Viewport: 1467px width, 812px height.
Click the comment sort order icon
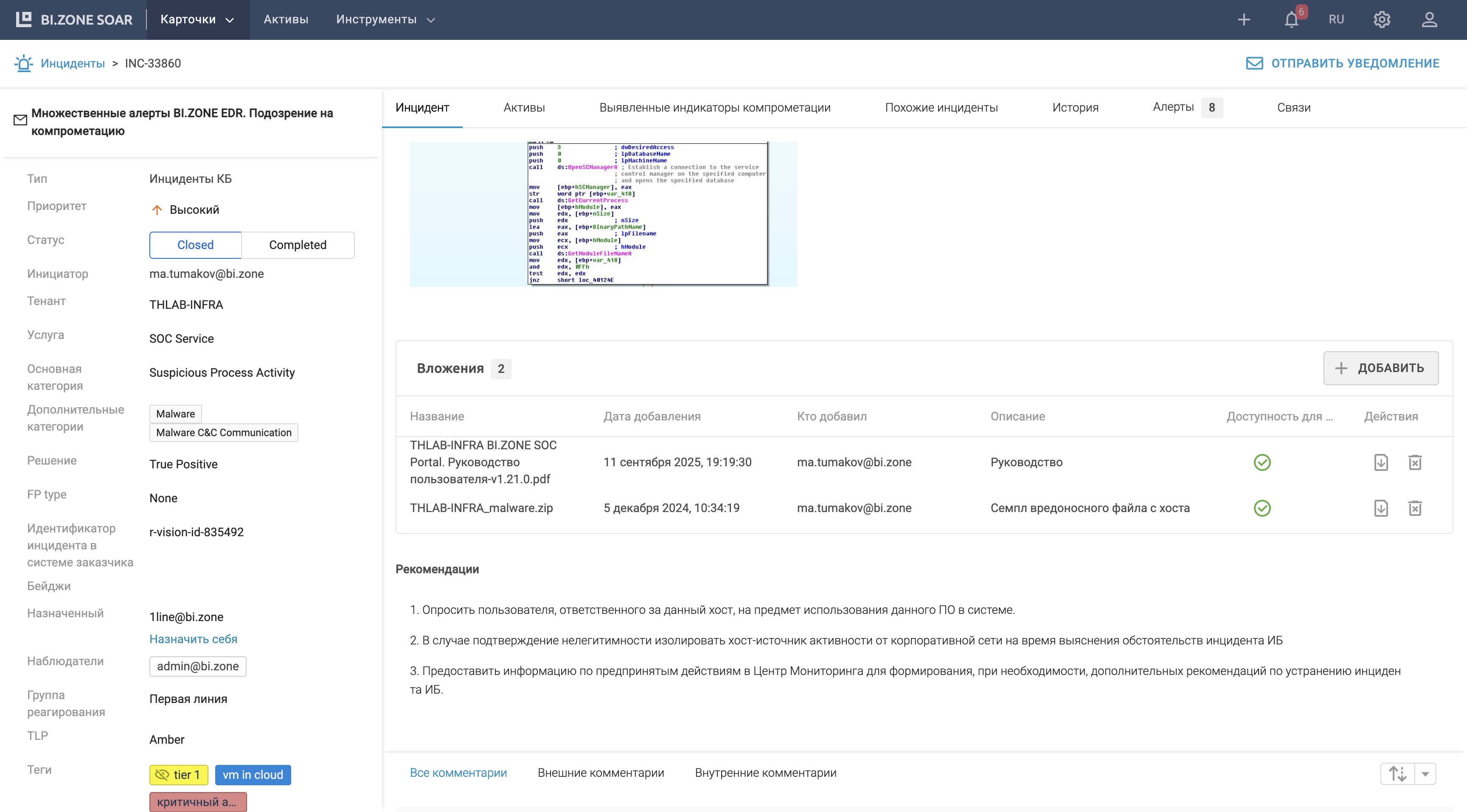(x=1397, y=774)
